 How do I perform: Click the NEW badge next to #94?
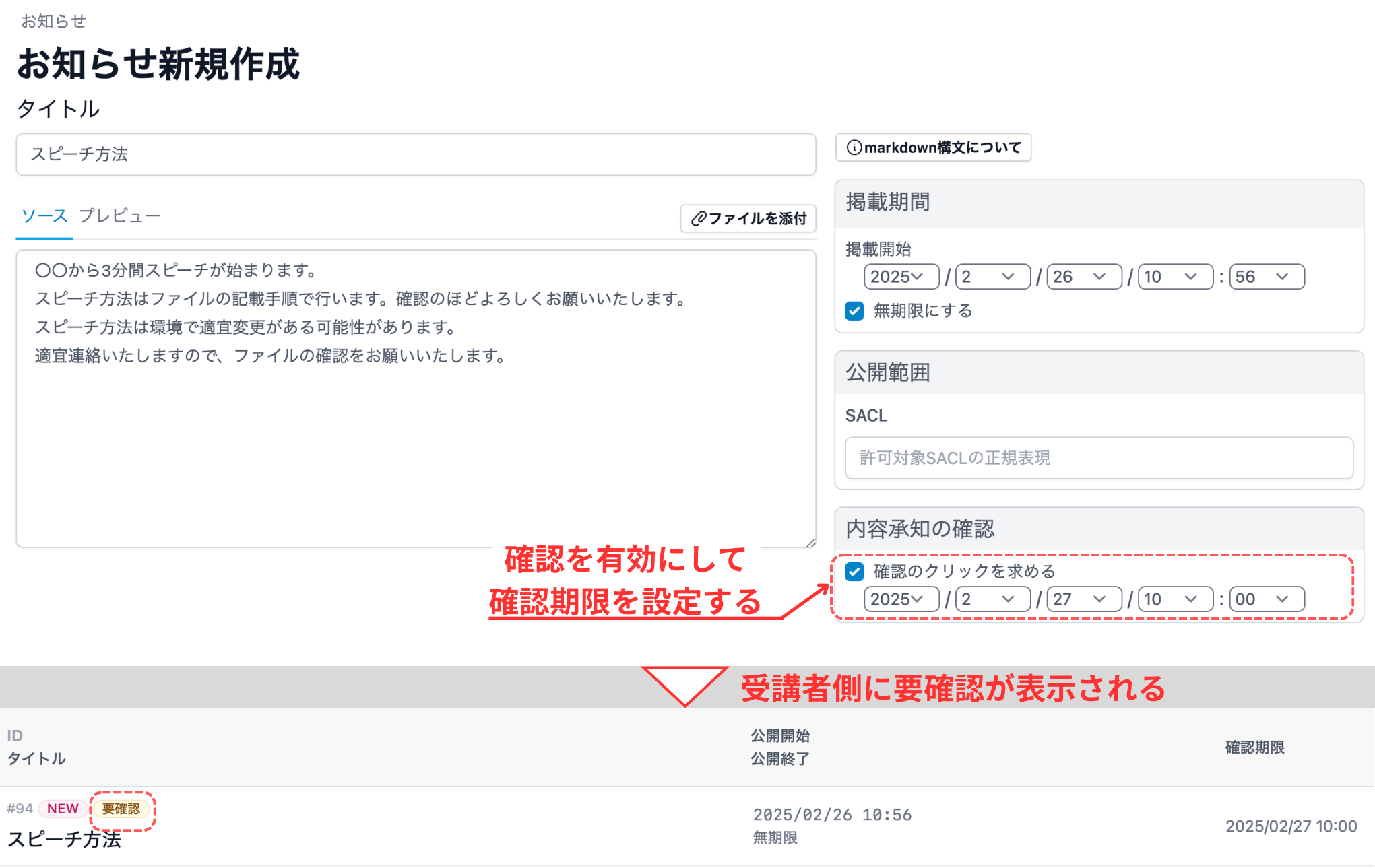(62, 809)
